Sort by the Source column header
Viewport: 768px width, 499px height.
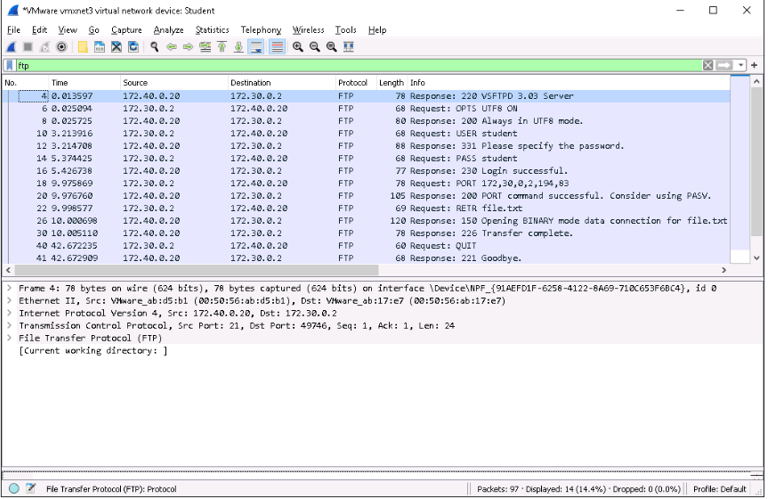click(x=174, y=83)
